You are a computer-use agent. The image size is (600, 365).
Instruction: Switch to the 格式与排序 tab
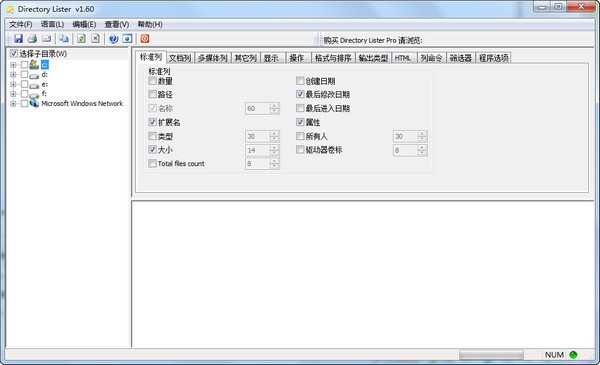(x=333, y=58)
